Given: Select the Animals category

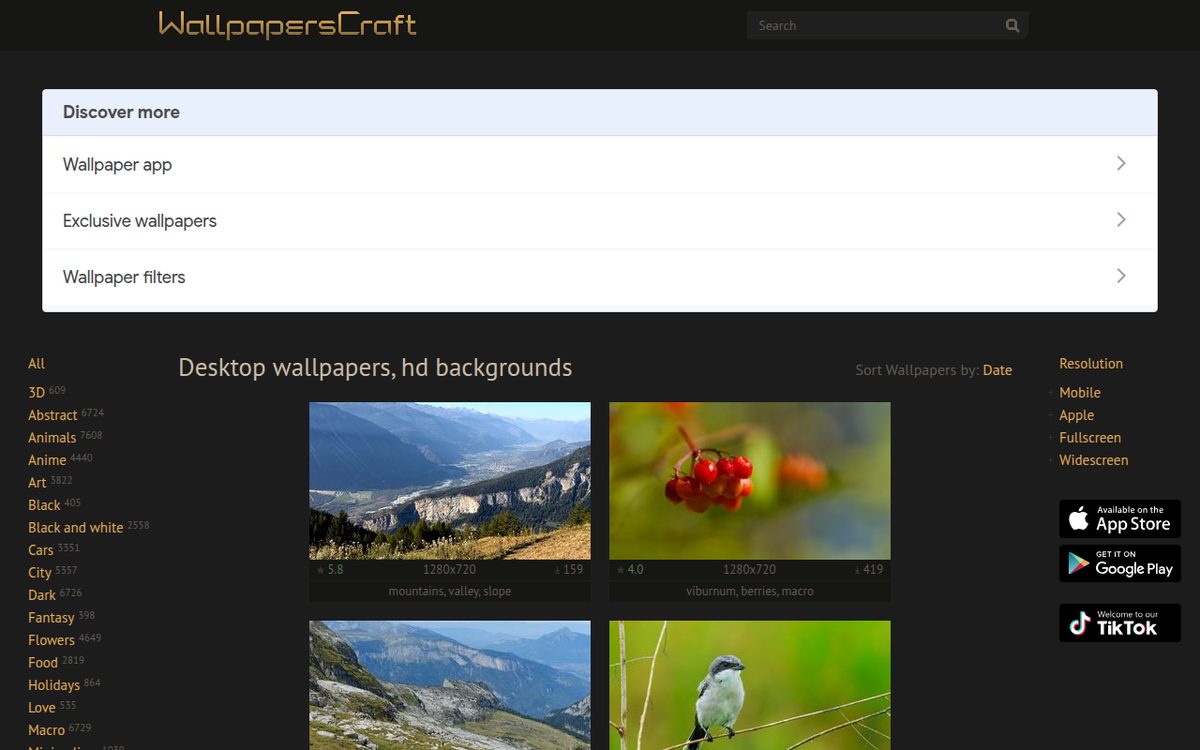Looking at the screenshot, I should (x=52, y=438).
